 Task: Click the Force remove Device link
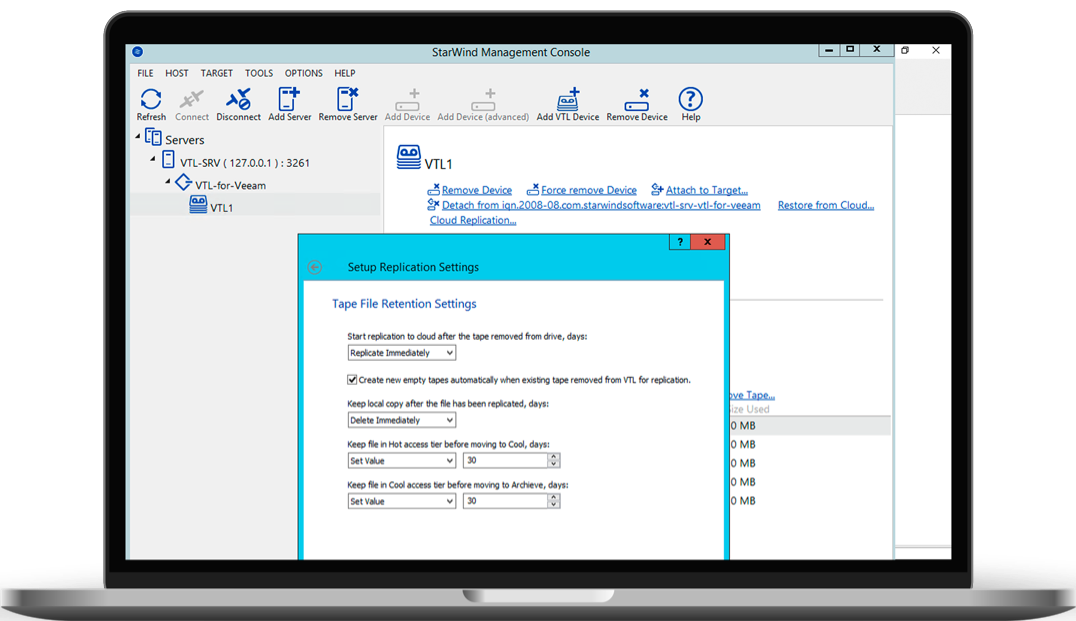pyautogui.click(x=589, y=190)
